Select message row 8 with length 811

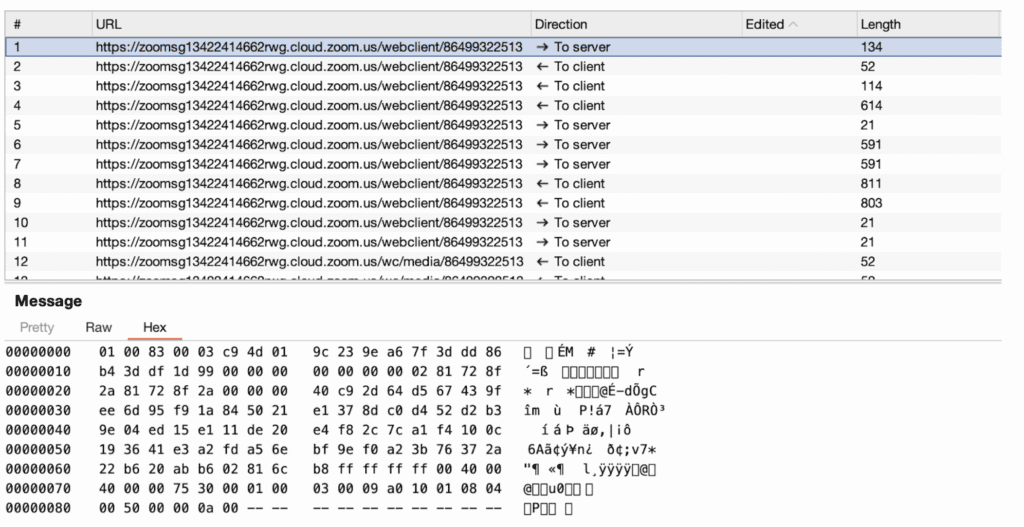[503, 184]
